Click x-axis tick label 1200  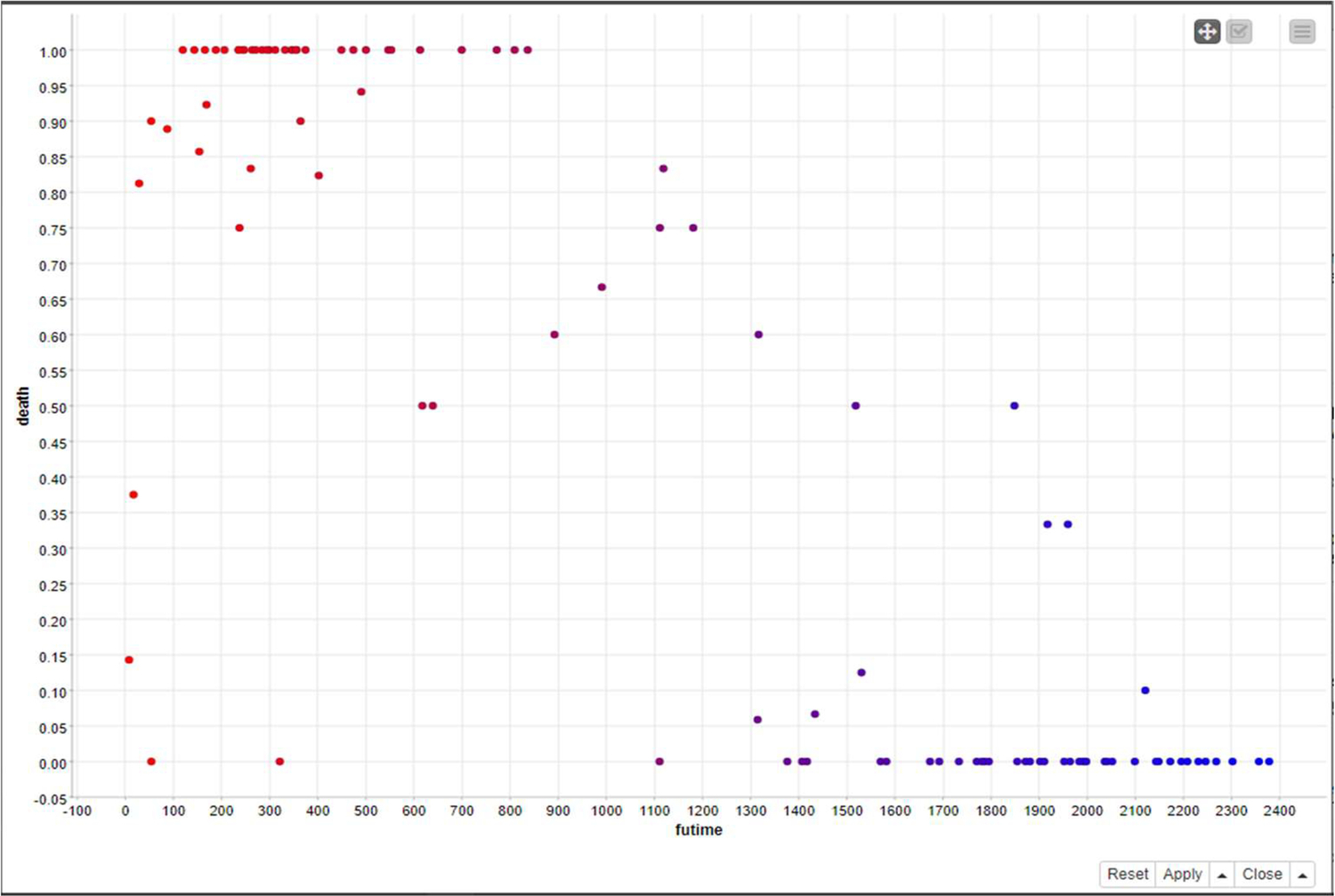pos(702,811)
